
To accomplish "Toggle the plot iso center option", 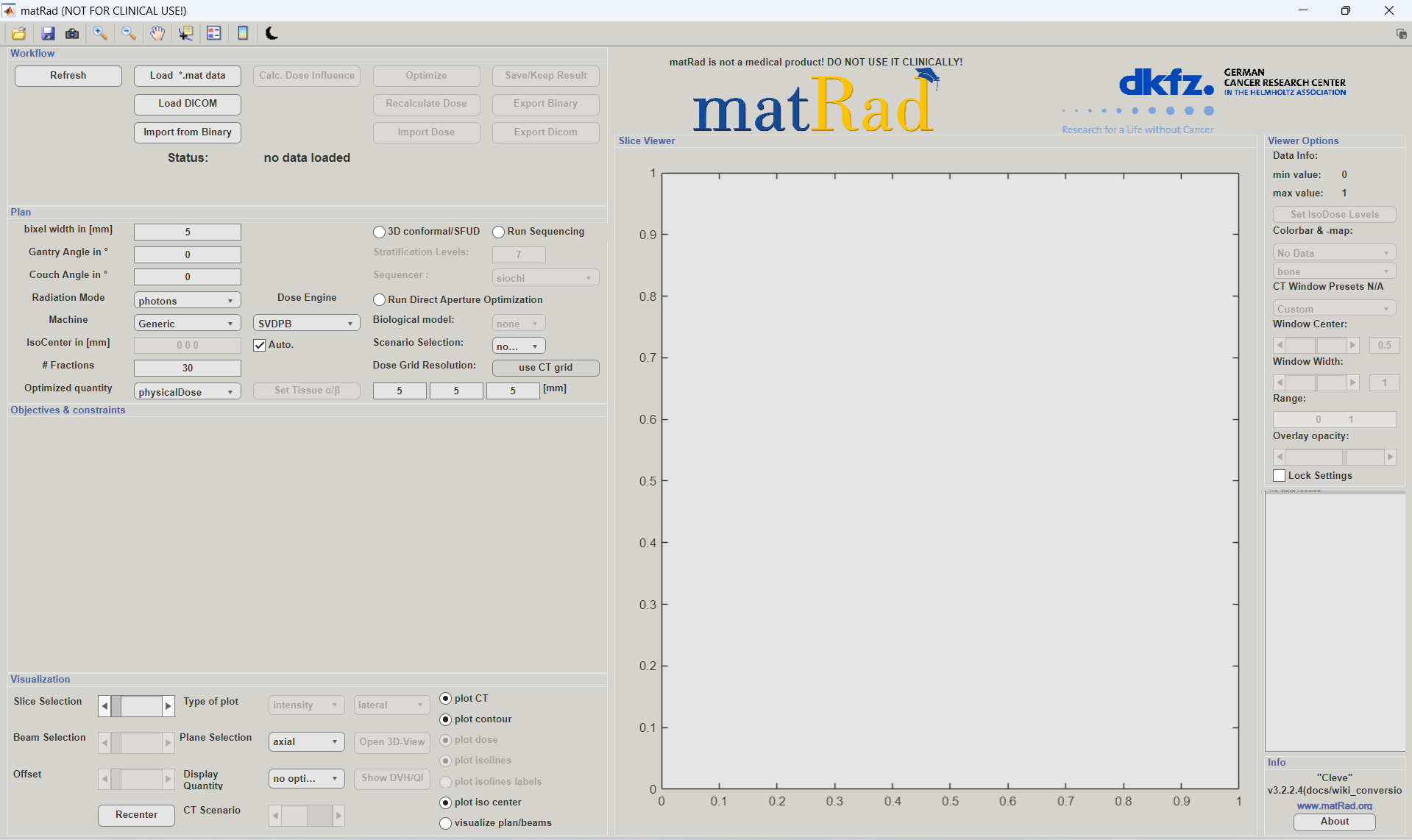I will (x=446, y=802).
